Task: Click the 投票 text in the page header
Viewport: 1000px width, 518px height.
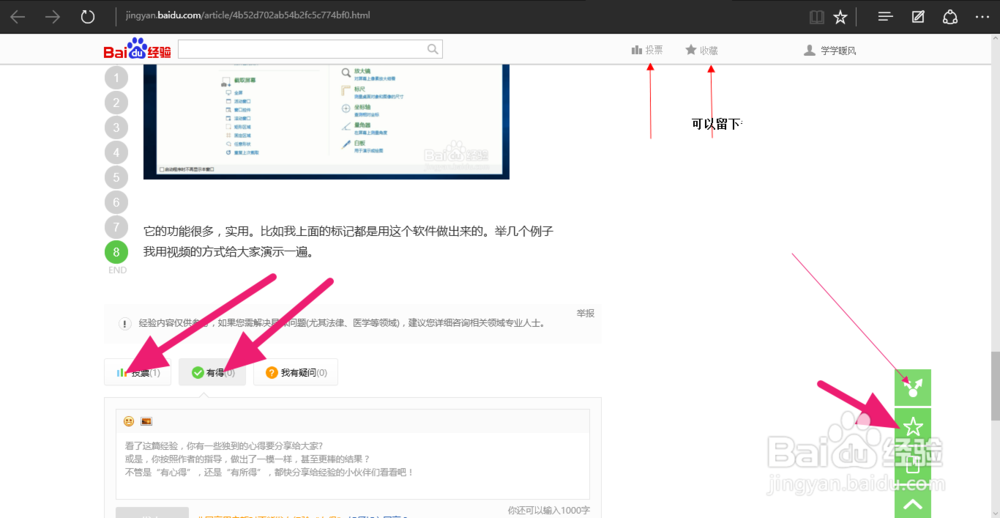Action: pyautogui.click(x=654, y=50)
